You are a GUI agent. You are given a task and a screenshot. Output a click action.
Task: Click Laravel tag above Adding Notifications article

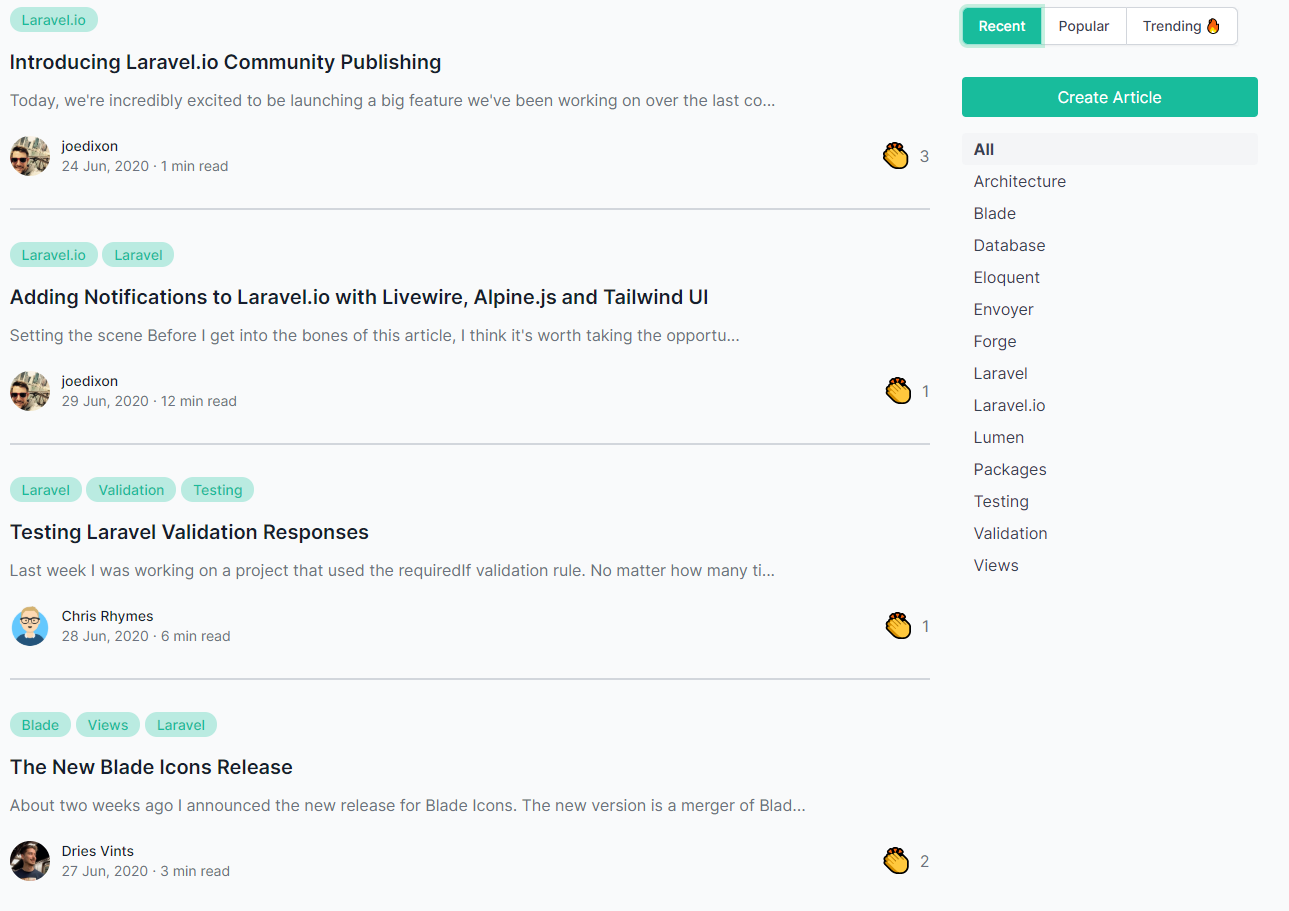[138, 255]
